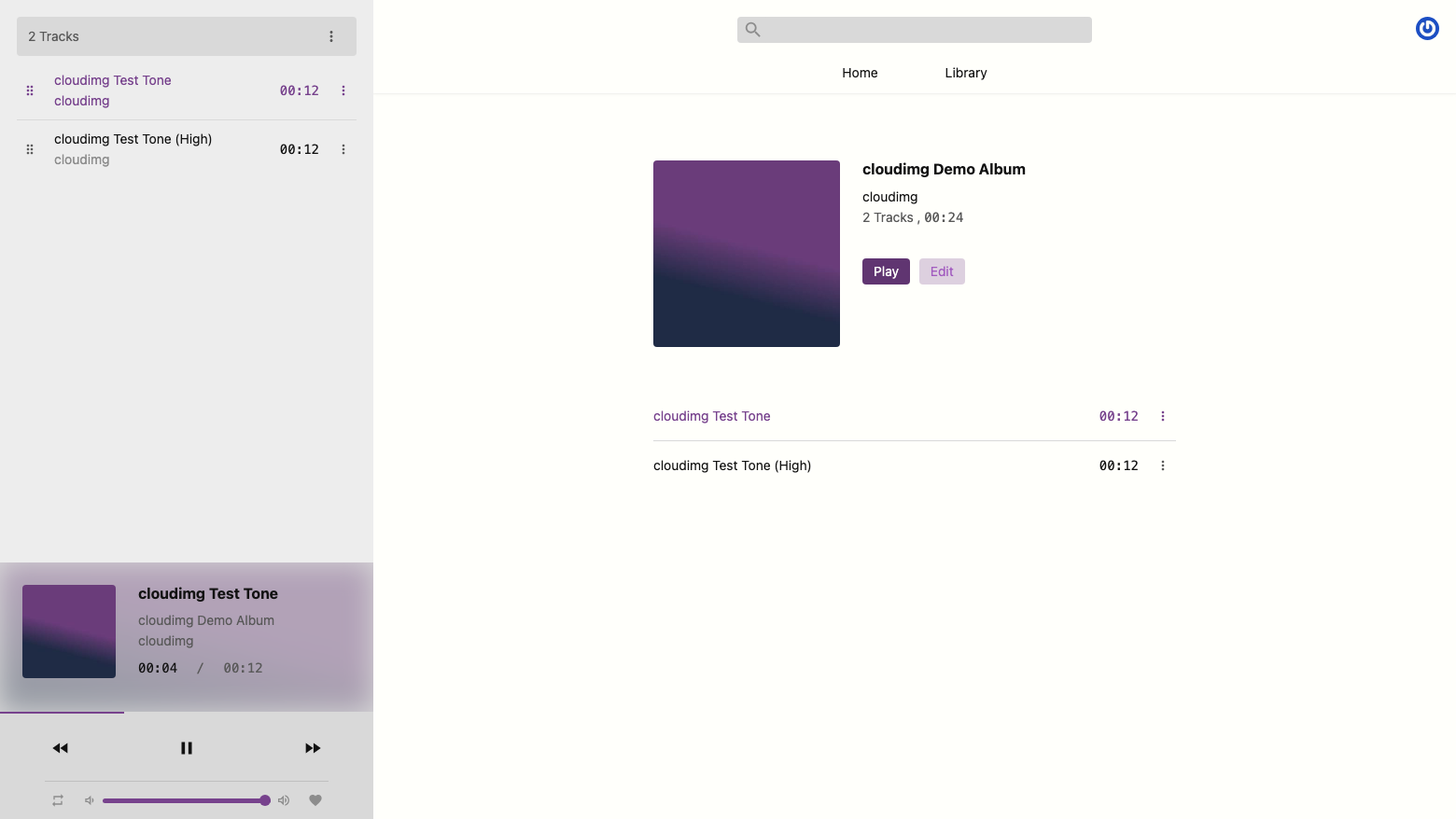The height and width of the screenshot is (819, 1456).
Task: Click the 2 Tracks queue header
Action: [x=187, y=36]
